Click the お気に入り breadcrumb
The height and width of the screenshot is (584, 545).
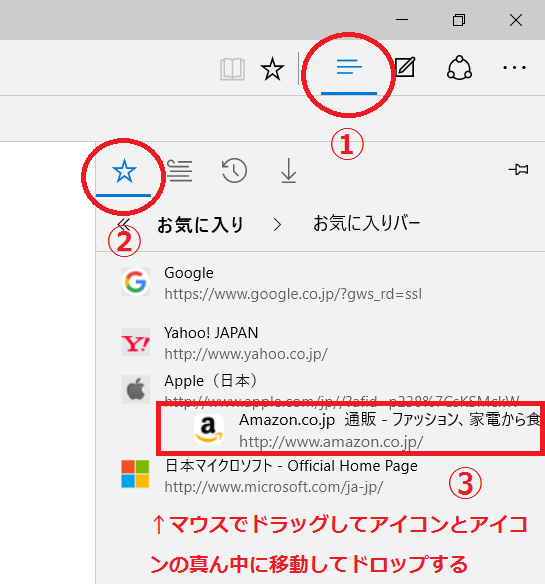click(x=200, y=225)
